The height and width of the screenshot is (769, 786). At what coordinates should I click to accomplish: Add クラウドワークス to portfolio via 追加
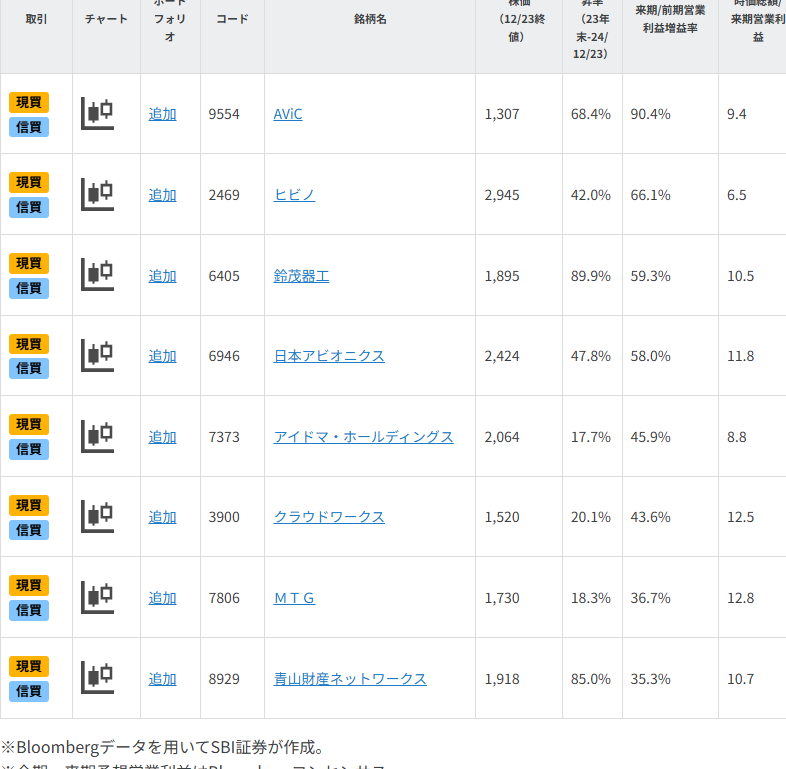[162, 517]
